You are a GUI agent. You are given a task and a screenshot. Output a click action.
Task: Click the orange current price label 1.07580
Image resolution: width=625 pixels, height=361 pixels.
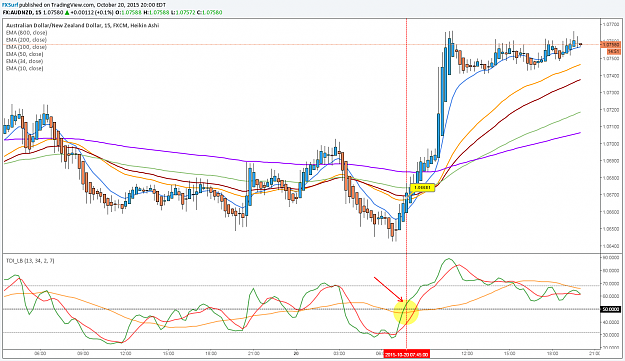611,45
